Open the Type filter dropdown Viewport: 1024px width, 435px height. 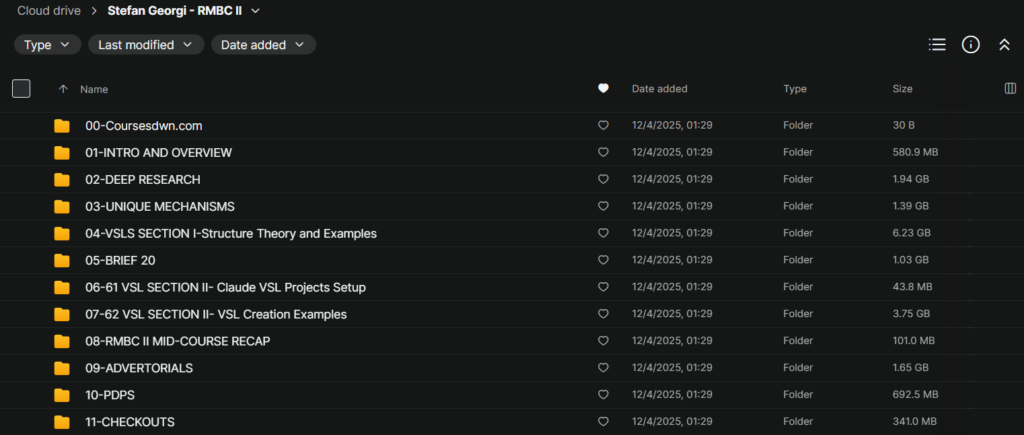click(x=47, y=45)
